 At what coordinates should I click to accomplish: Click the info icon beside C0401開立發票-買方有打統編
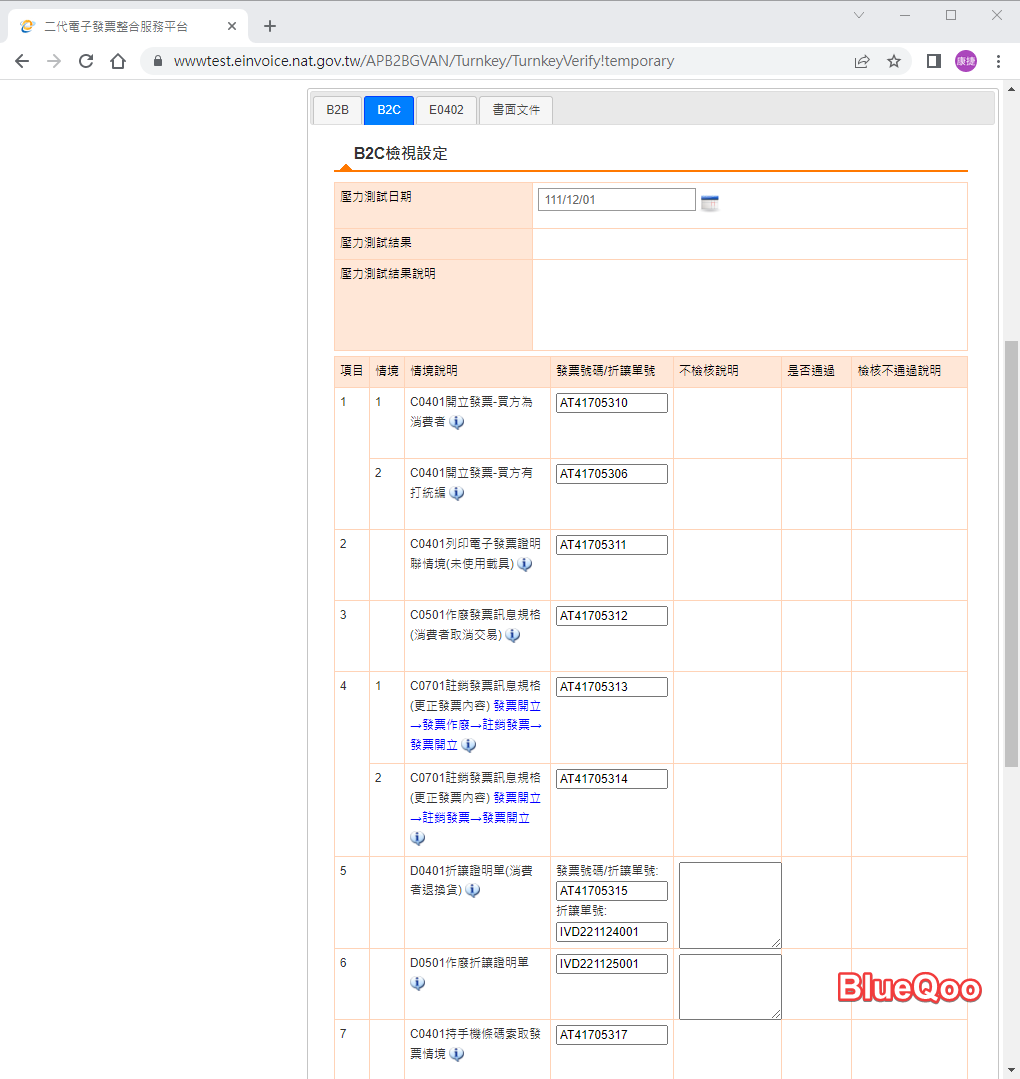456,493
